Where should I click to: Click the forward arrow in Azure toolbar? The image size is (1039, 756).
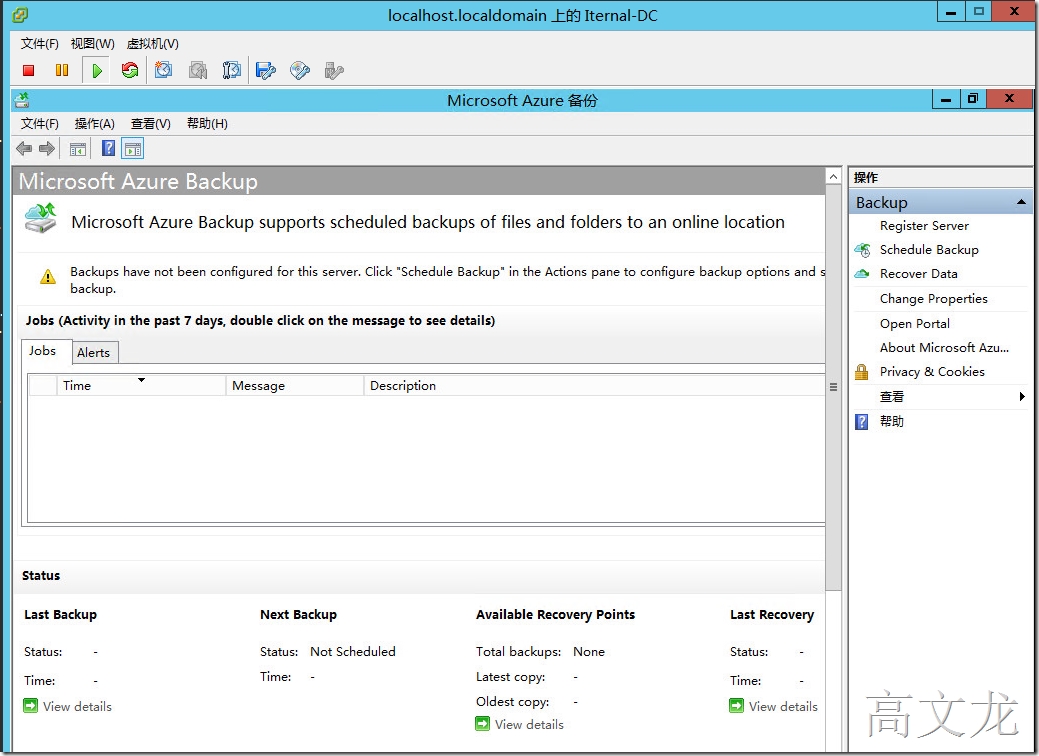pos(46,148)
